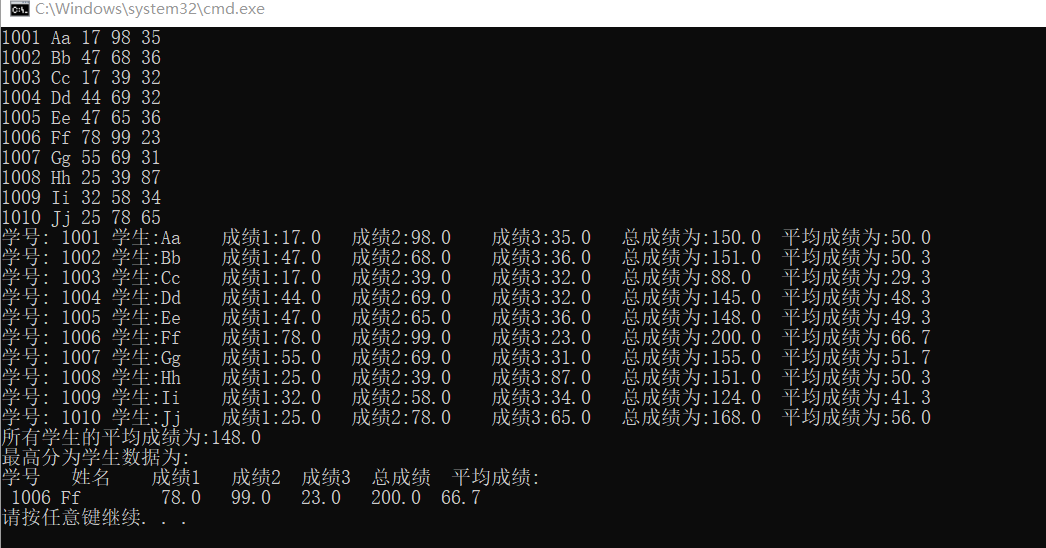Viewport: 1046px width, 548px height.
Task: Click '学生:Jj' in the 1010 row
Action: (146, 418)
